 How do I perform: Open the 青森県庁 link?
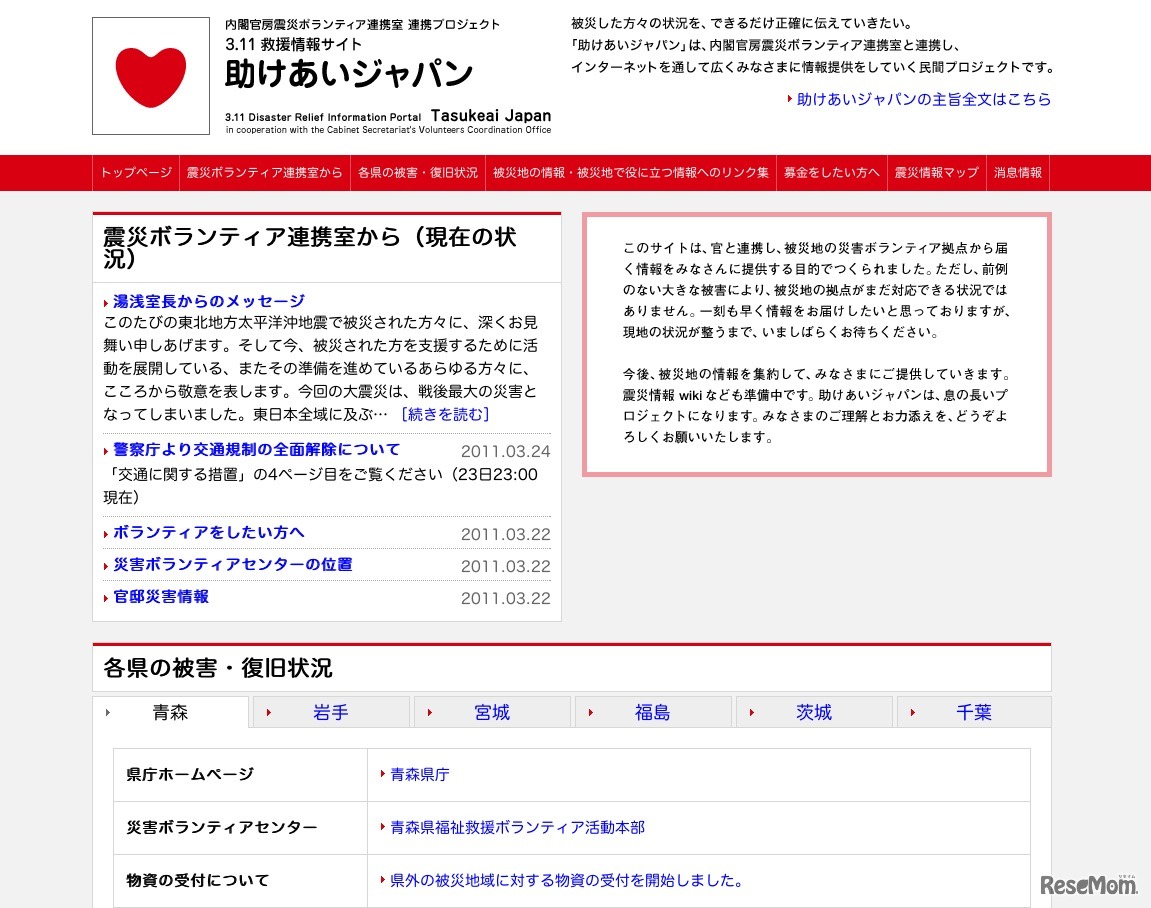[420, 774]
